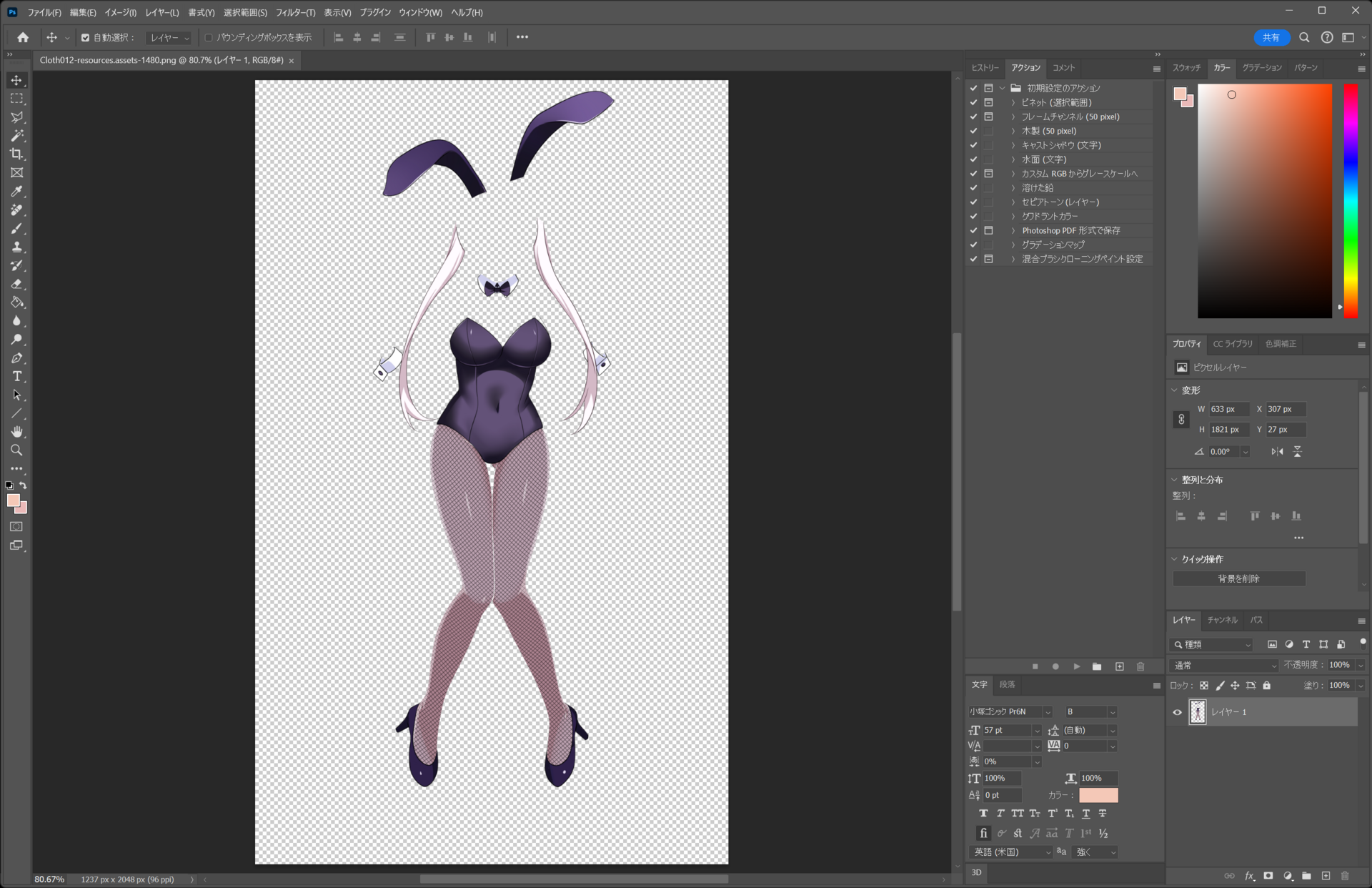
Task: Select the Clone Stamp tool
Action: (16, 247)
